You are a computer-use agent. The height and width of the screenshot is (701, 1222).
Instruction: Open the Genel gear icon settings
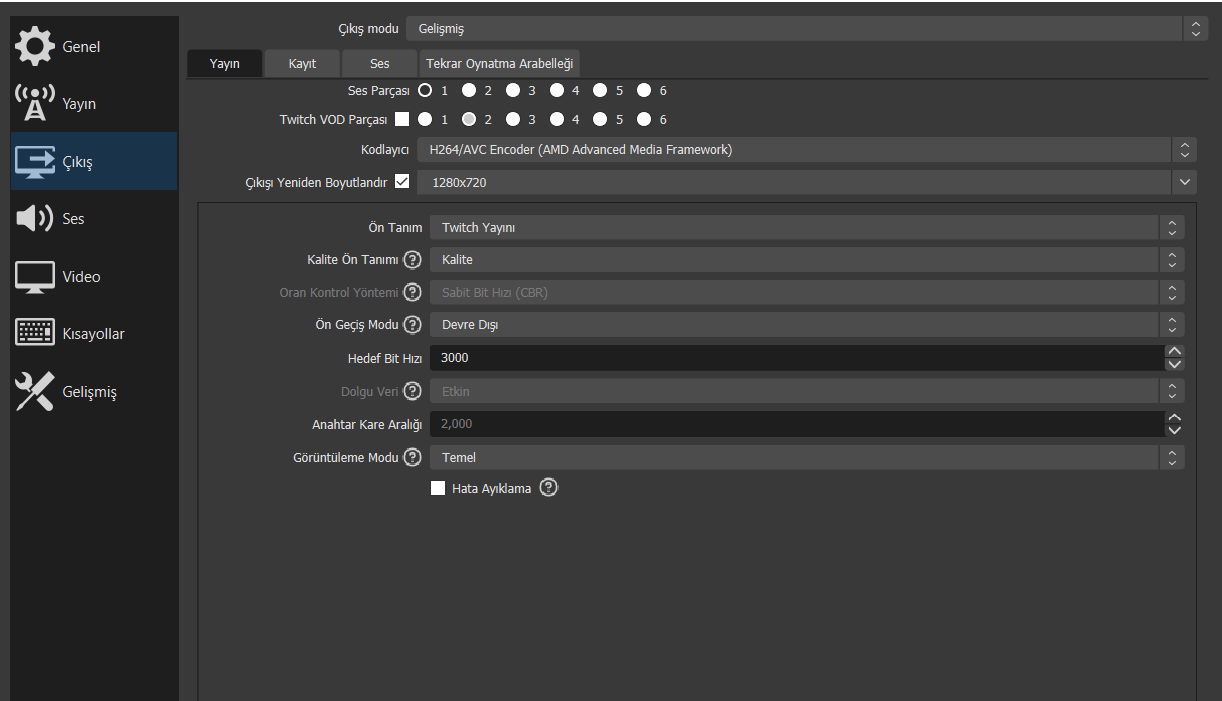[35, 46]
